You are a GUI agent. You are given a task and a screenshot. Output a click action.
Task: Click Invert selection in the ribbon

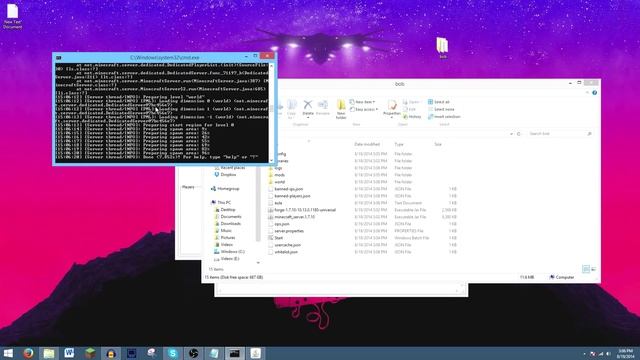pyautogui.click(x=444, y=117)
